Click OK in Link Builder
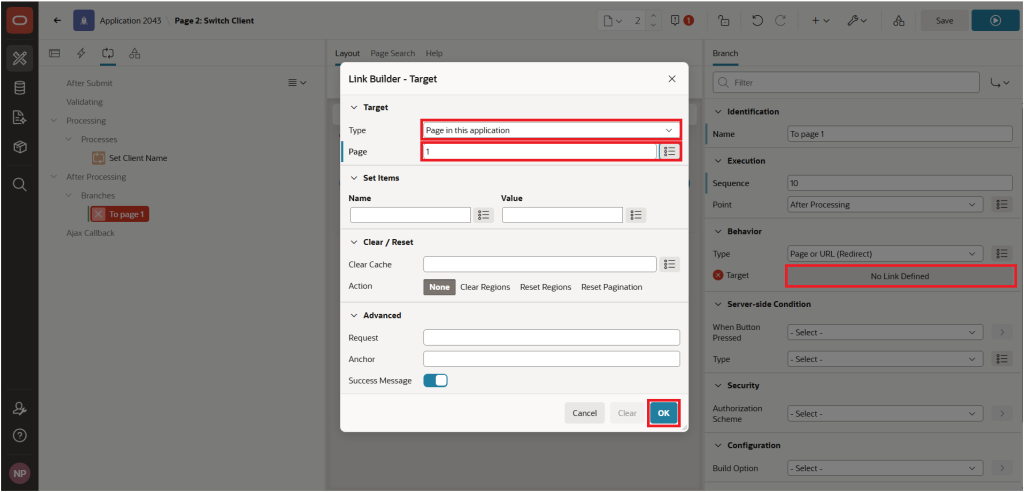 click(x=664, y=413)
